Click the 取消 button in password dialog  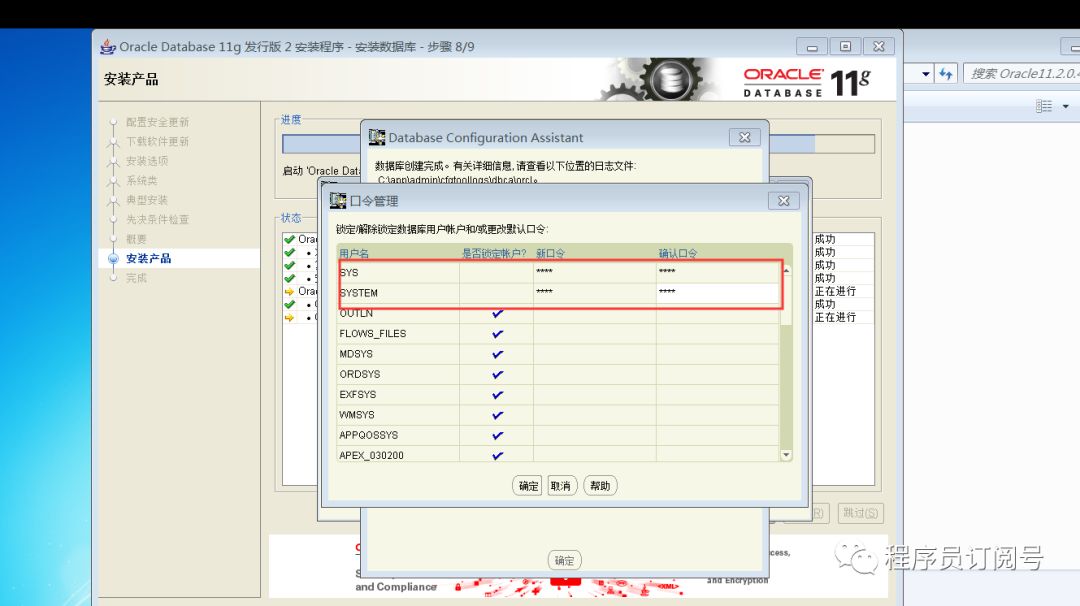tap(562, 485)
